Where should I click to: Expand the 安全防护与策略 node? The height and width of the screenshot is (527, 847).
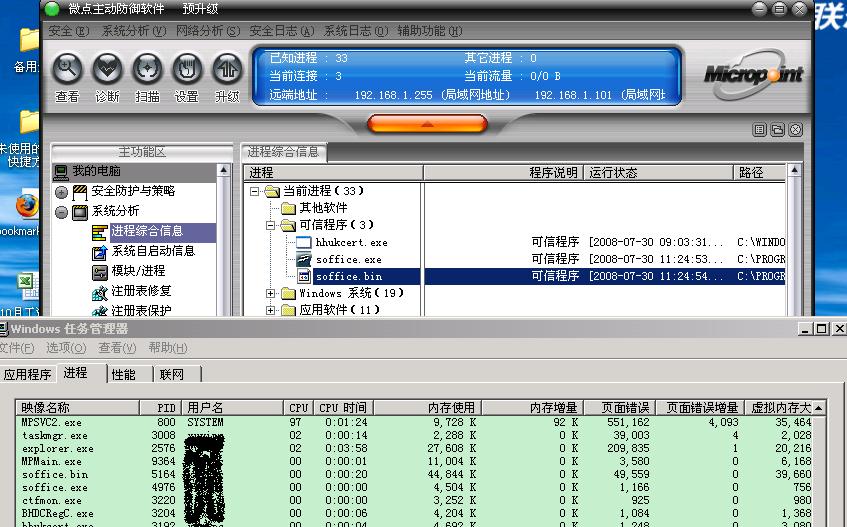(x=61, y=192)
